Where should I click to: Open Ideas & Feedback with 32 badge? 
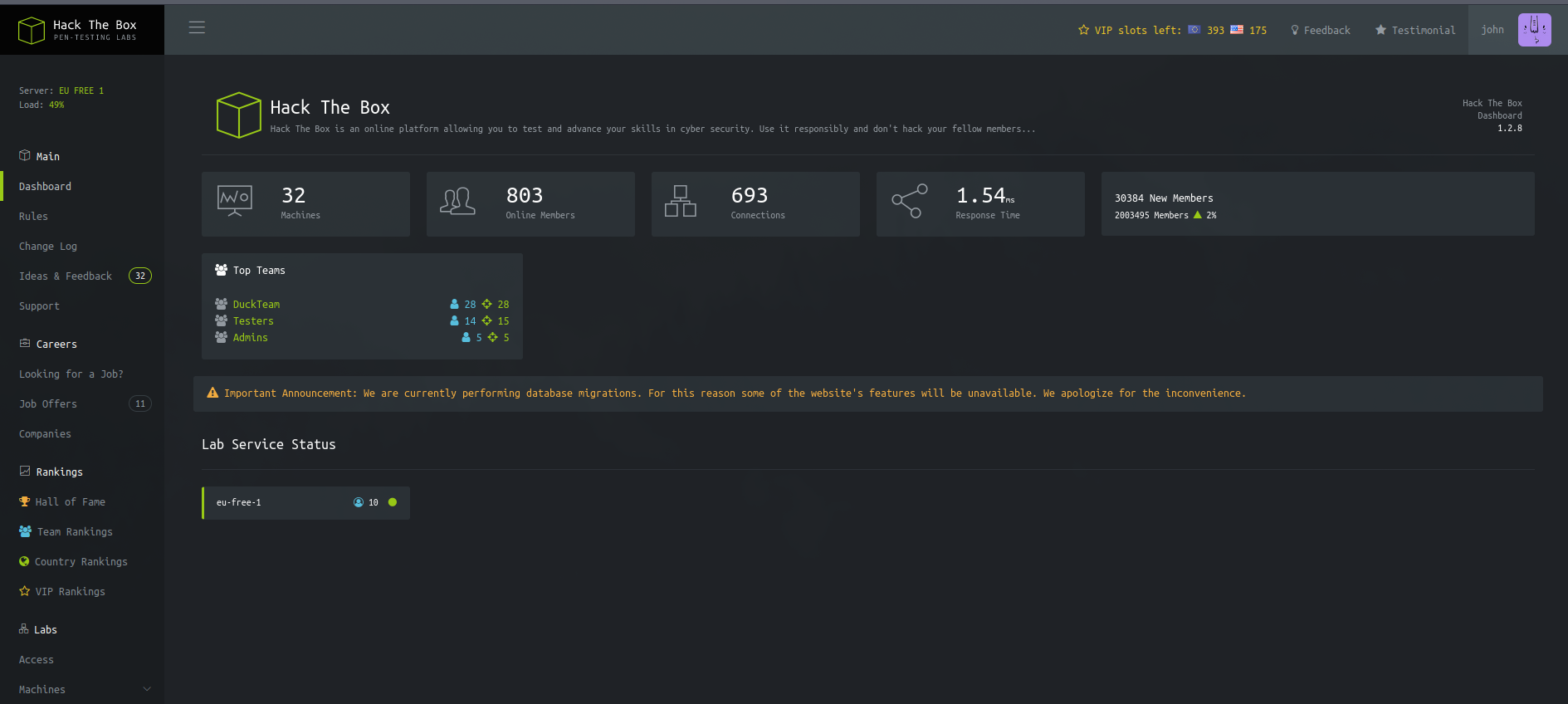pos(66,276)
